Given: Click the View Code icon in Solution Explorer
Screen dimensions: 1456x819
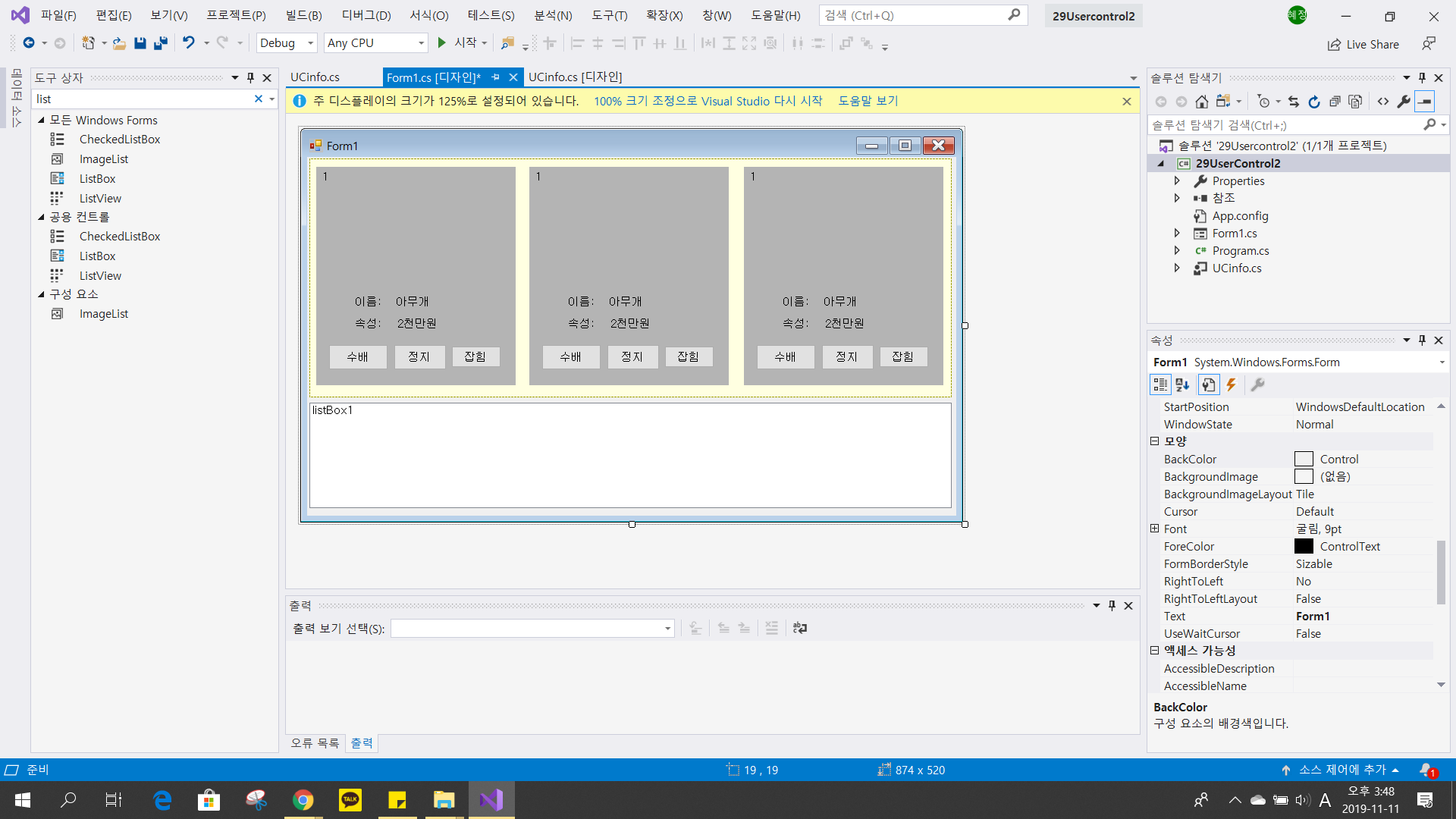Looking at the screenshot, I should pyautogui.click(x=1383, y=102).
